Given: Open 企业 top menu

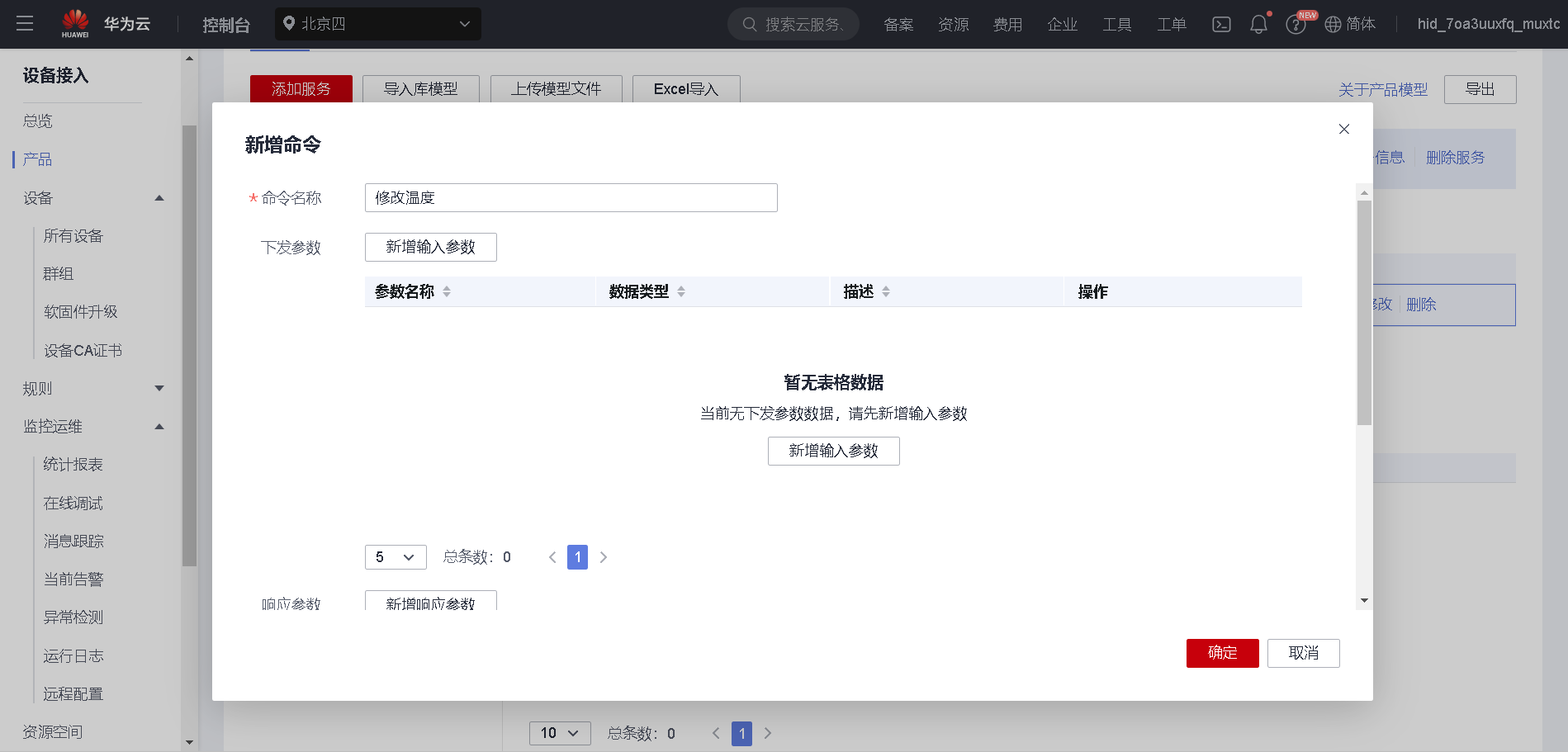Looking at the screenshot, I should point(1063,25).
